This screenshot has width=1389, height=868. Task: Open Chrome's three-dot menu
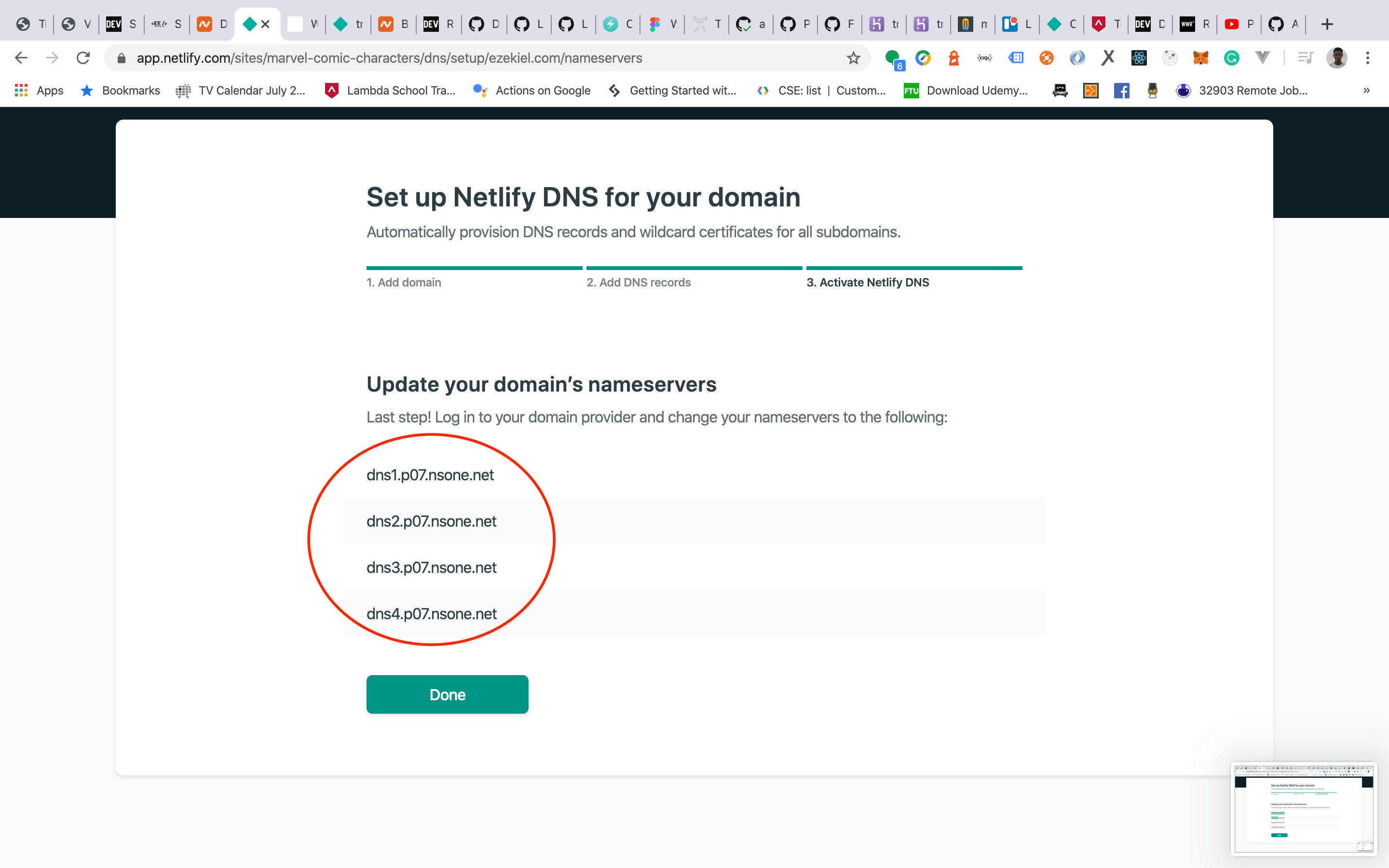click(1368, 58)
